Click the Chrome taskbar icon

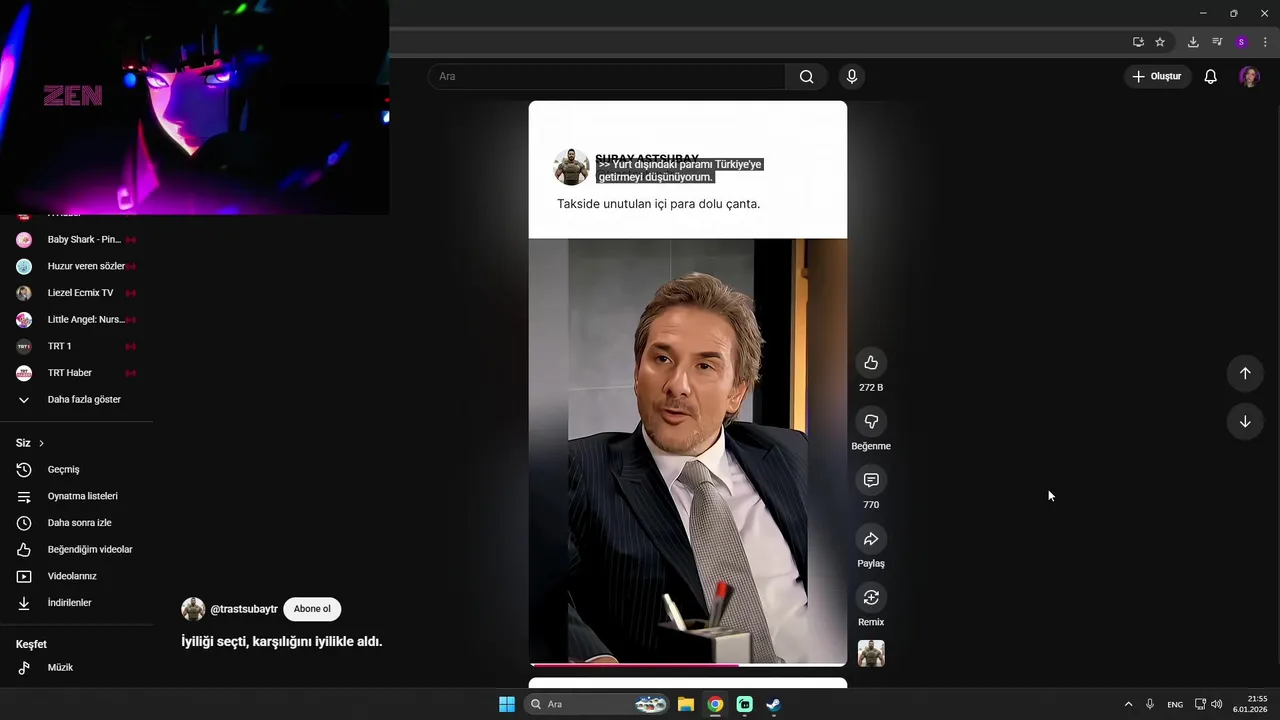click(x=715, y=704)
